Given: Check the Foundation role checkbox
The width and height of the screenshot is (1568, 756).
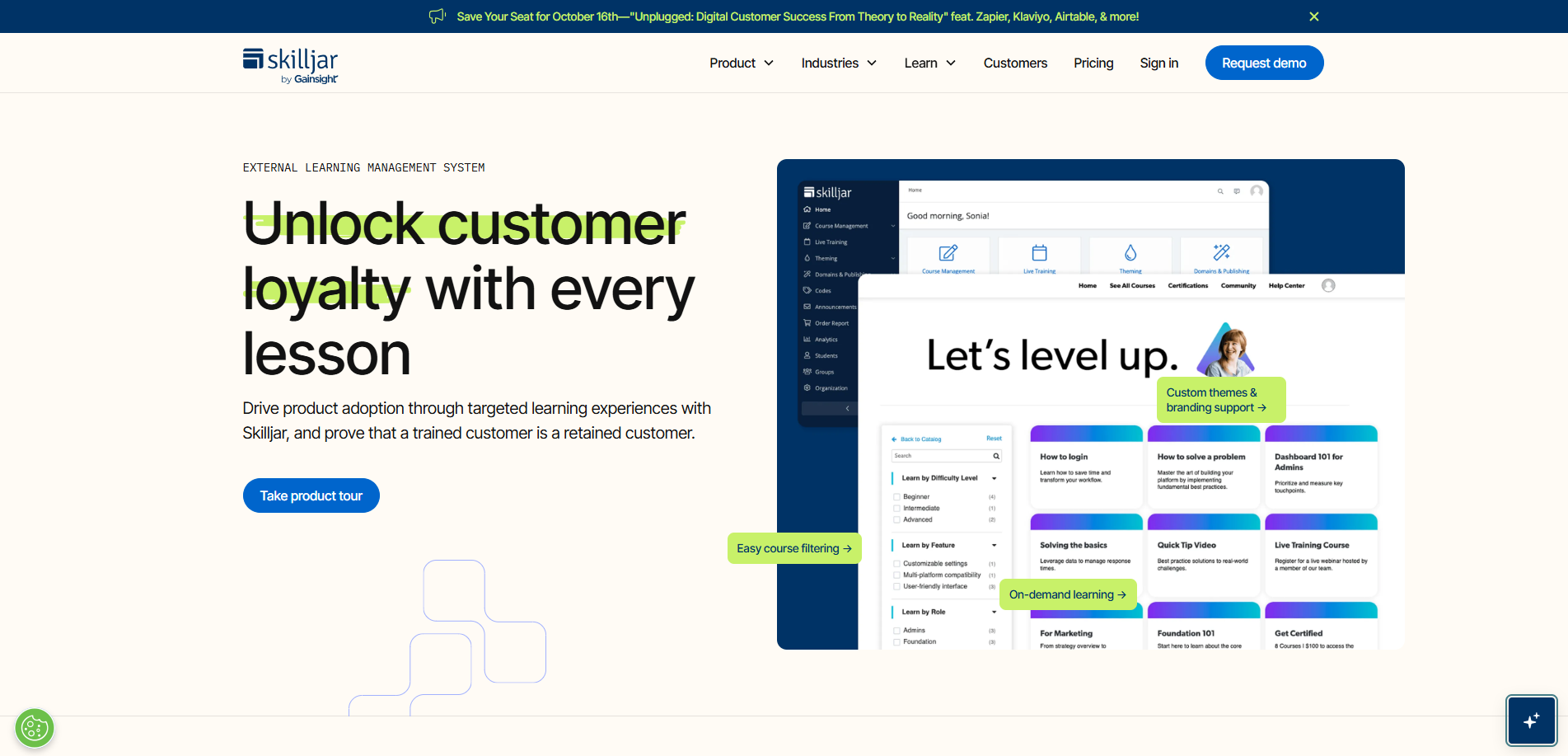Looking at the screenshot, I should click(x=896, y=642).
